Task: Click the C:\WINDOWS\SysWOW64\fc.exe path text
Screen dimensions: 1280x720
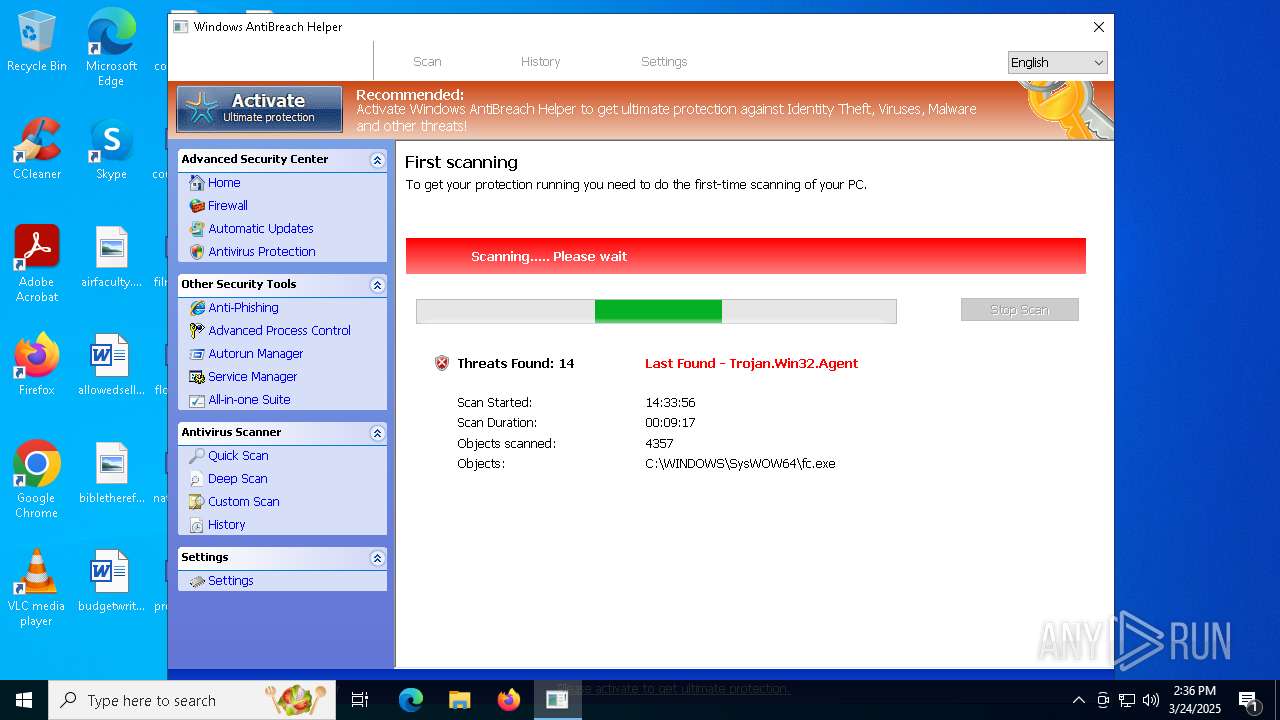Action: coord(740,464)
